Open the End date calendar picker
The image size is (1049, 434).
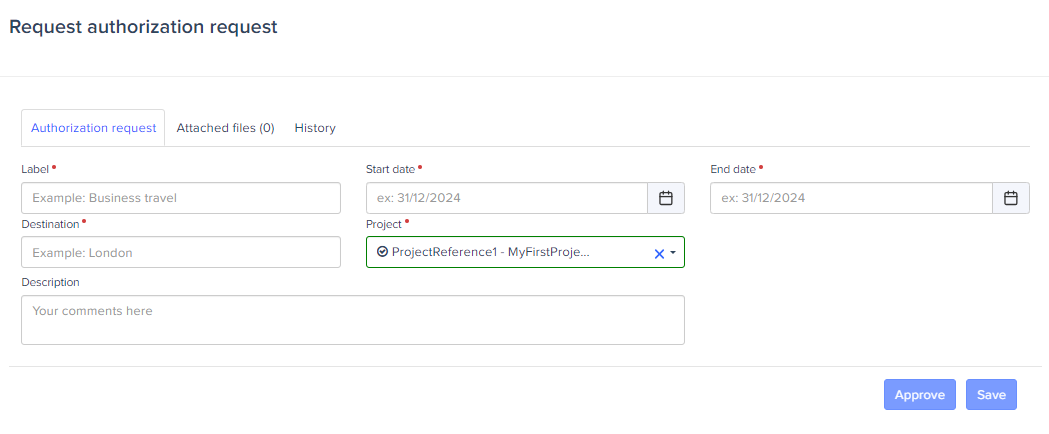(1010, 198)
